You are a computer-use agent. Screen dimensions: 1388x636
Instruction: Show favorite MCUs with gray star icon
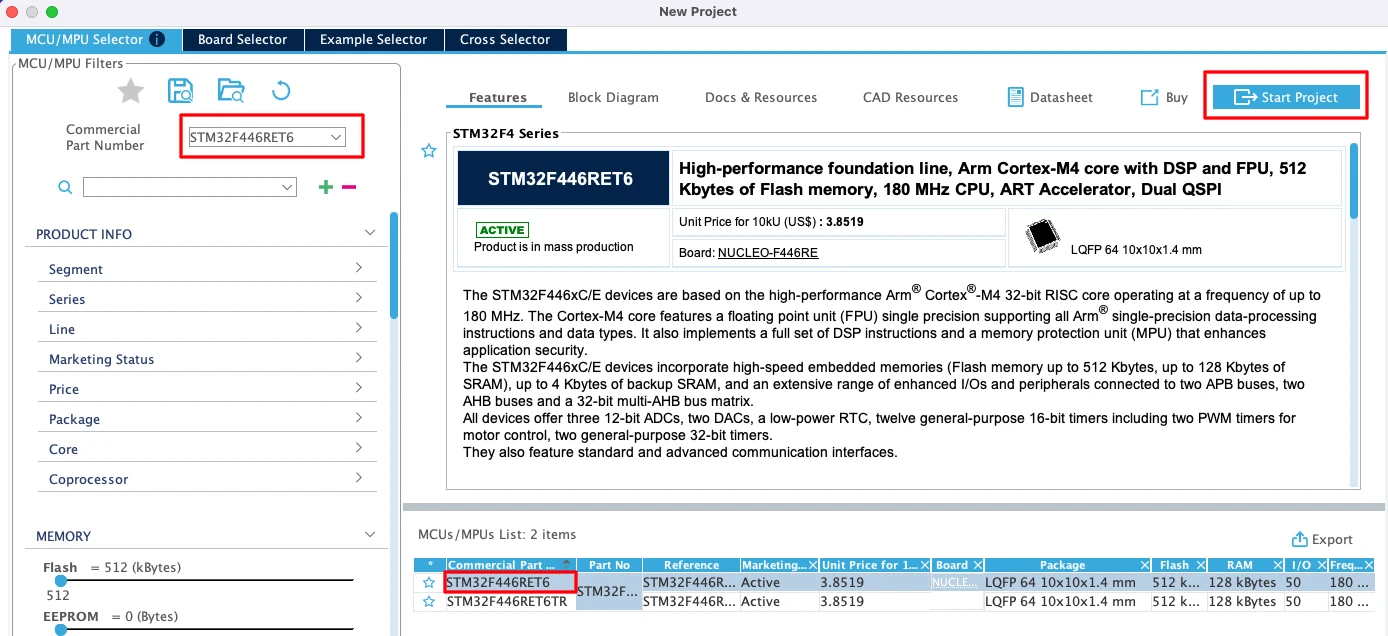point(131,91)
